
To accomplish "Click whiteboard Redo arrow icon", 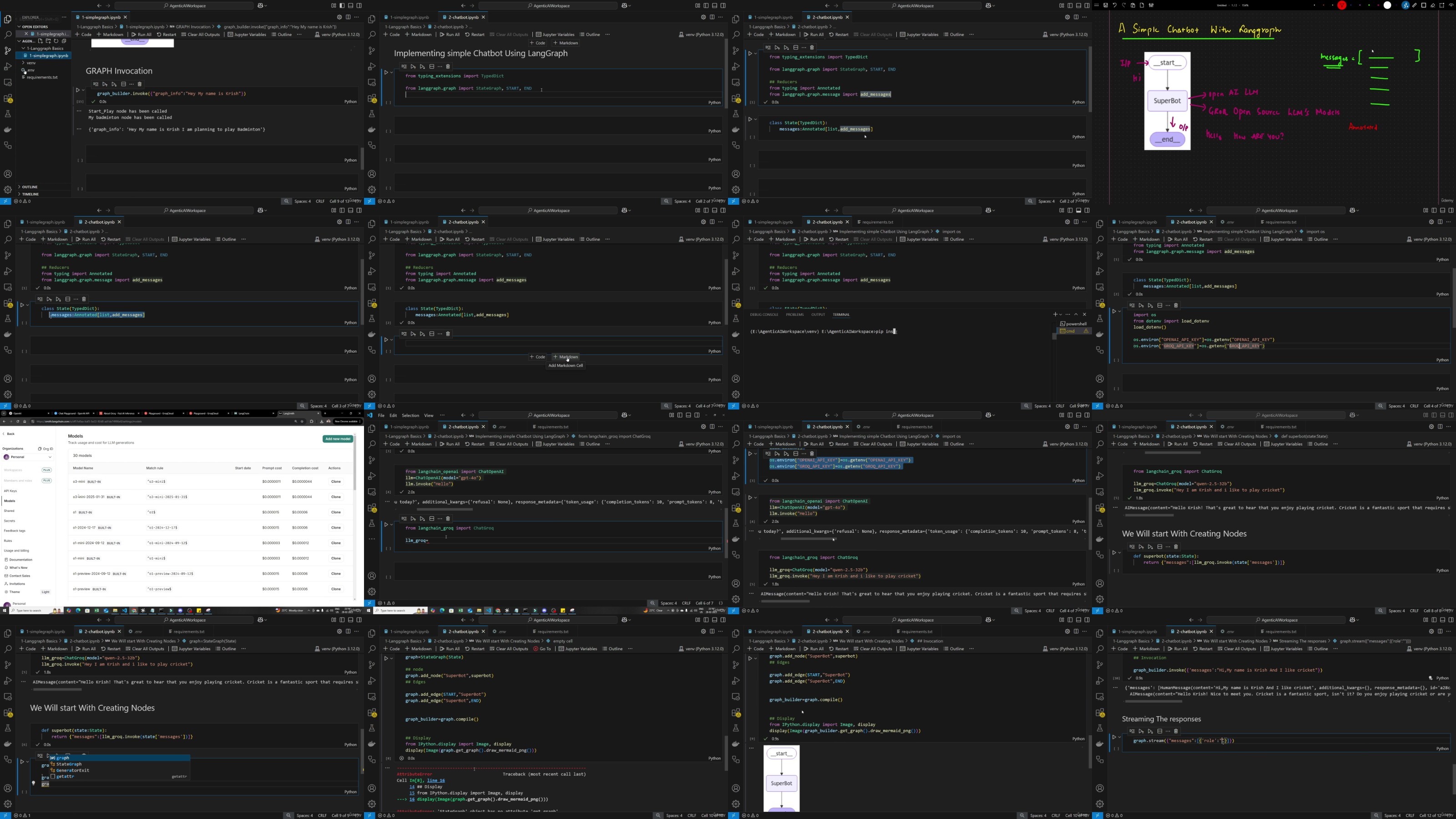I will [x=1124, y=5].
